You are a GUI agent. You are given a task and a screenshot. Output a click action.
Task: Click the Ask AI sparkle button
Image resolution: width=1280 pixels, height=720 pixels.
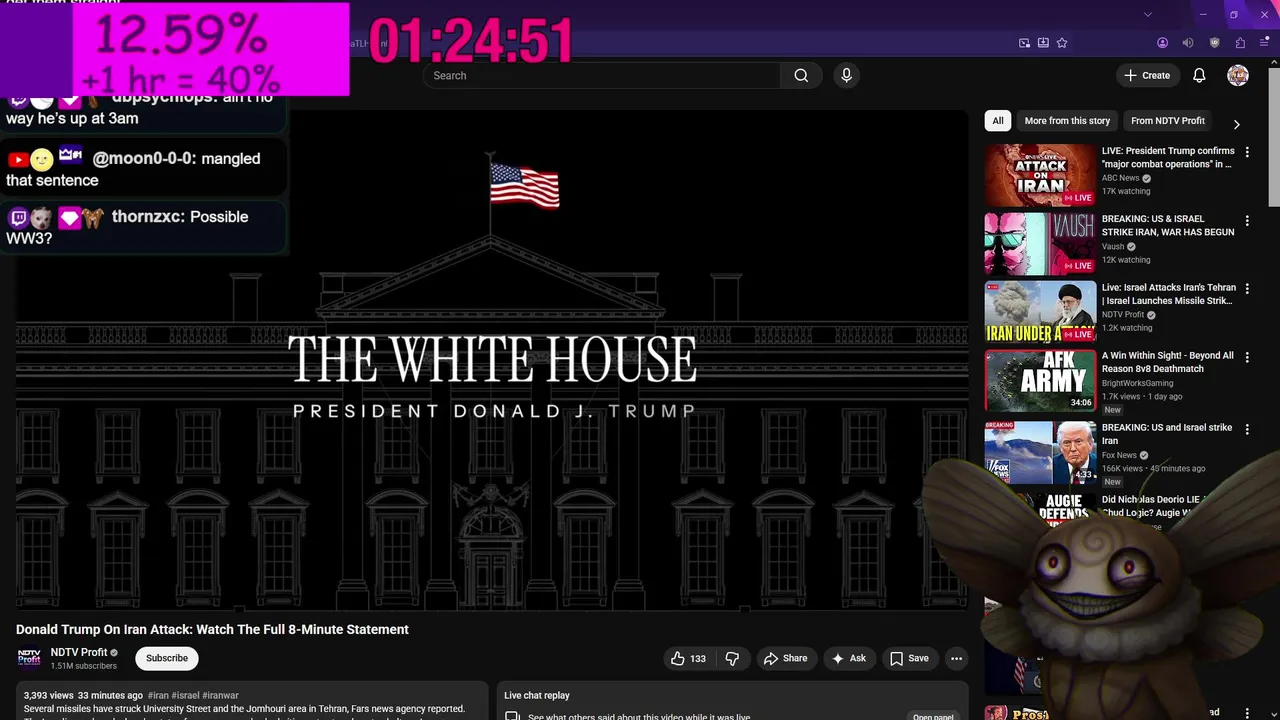coord(848,658)
